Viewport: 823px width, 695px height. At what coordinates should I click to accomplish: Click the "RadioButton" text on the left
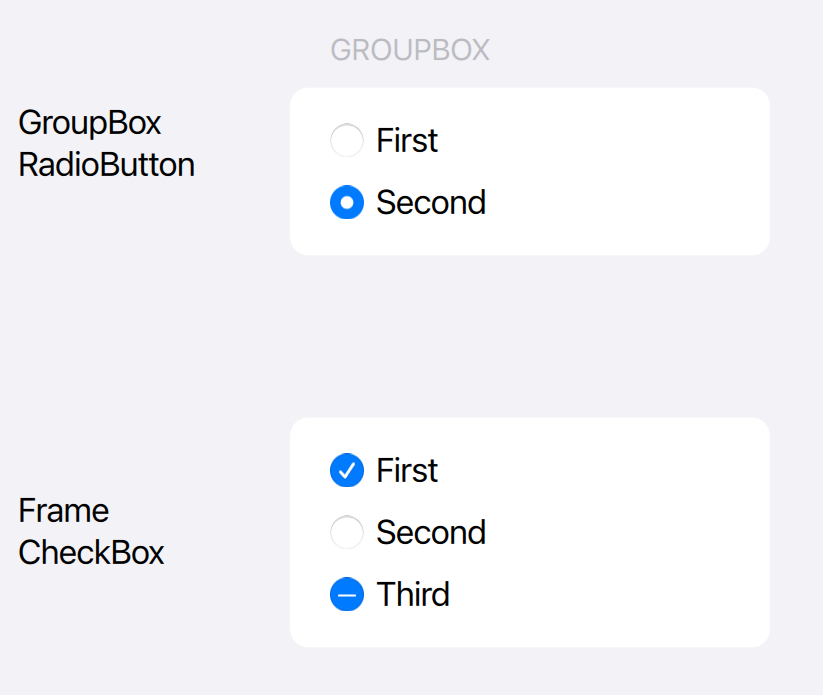pos(107,165)
